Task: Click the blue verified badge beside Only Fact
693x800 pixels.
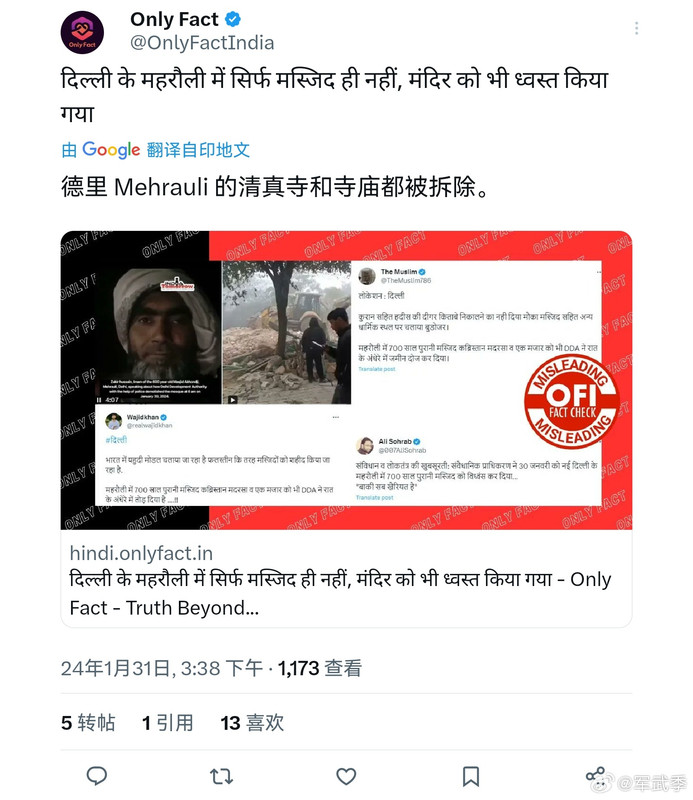Action: click(233, 19)
